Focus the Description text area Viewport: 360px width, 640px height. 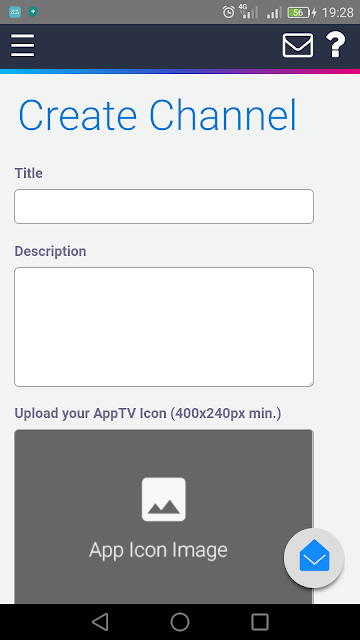click(164, 327)
